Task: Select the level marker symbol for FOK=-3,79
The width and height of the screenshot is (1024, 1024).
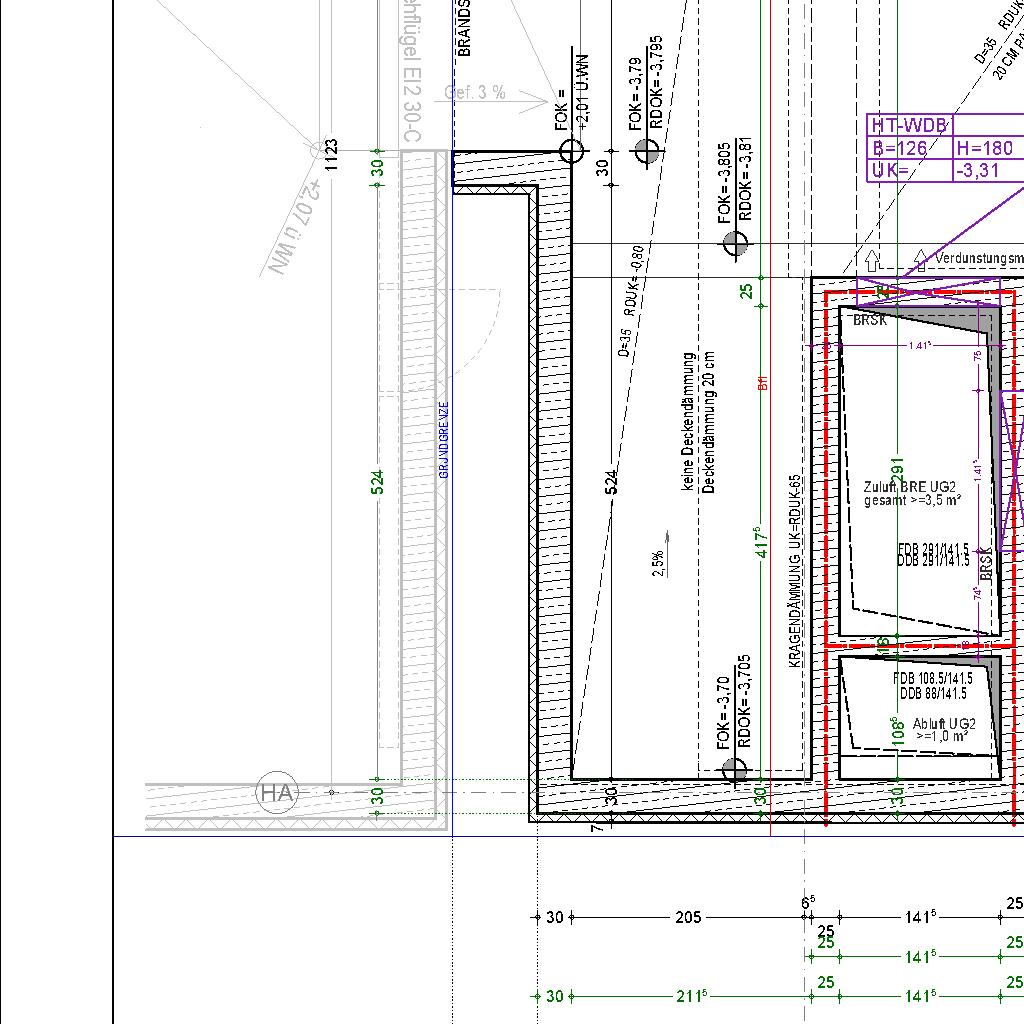Action: [647, 151]
